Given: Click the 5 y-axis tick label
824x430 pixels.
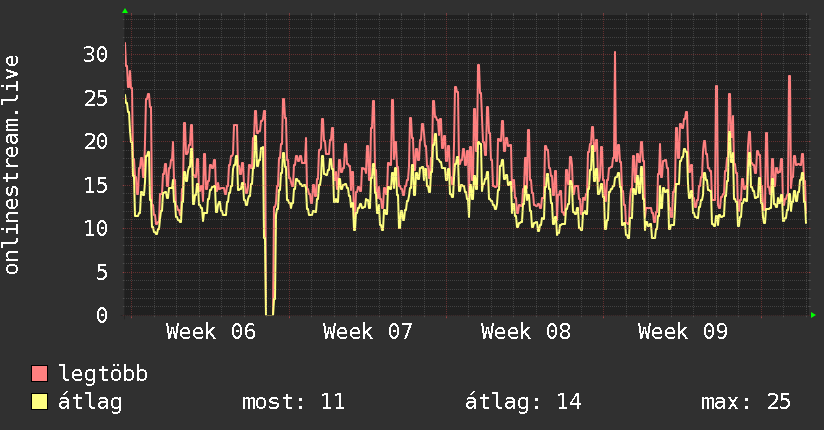Looking at the screenshot, I should coord(102,272).
